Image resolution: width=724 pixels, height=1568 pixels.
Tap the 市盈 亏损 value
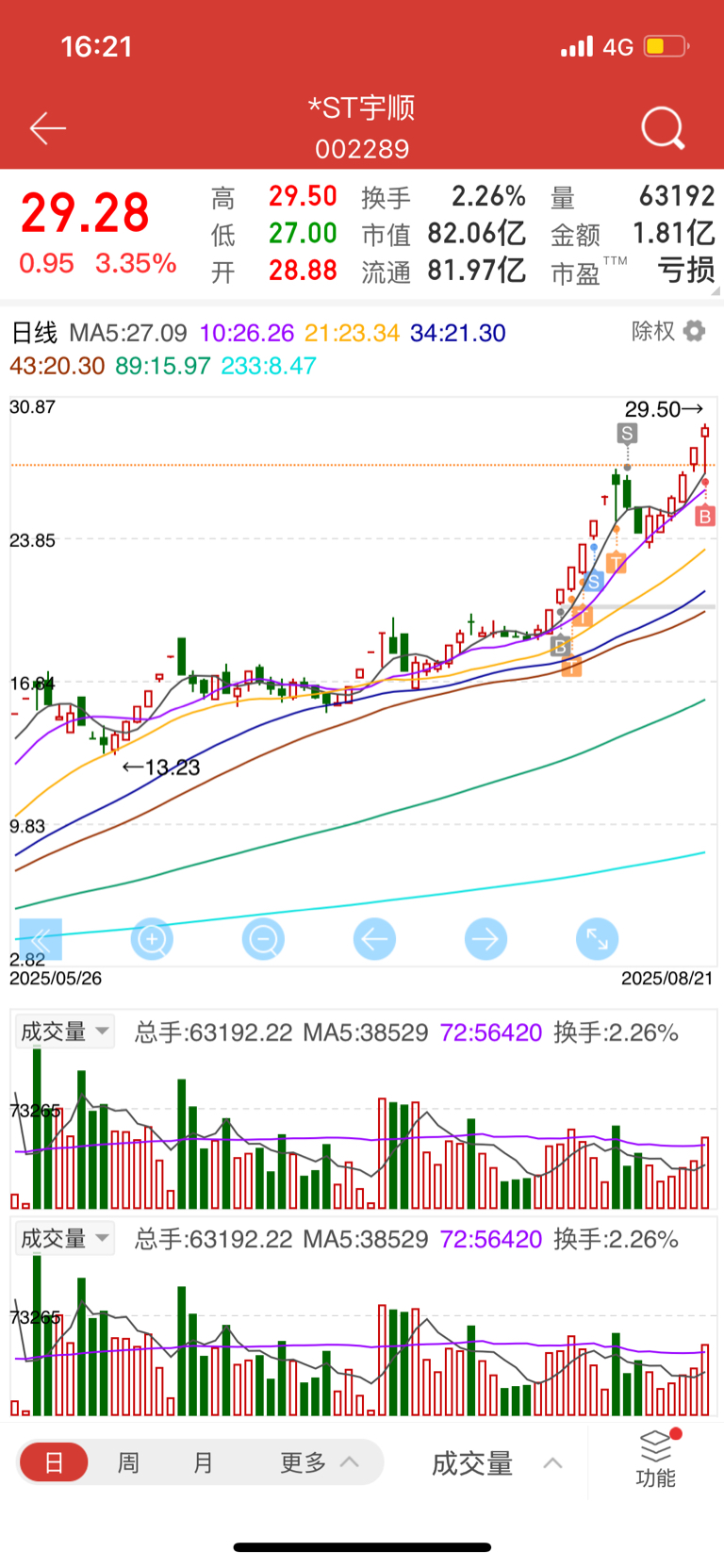pyautogui.click(x=686, y=271)
